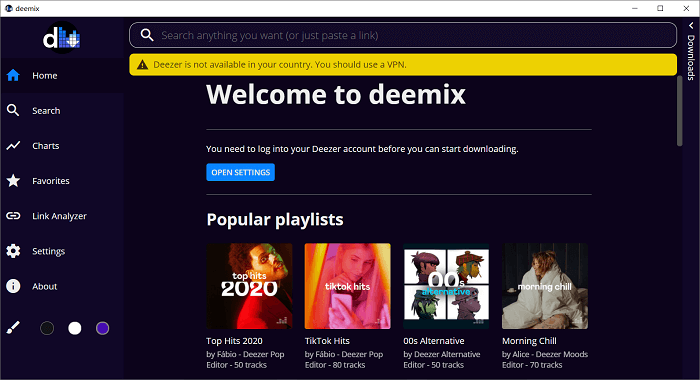Click the 00s Alternative title text
This screenshot has height=380, width=700.
click(434, 341)
